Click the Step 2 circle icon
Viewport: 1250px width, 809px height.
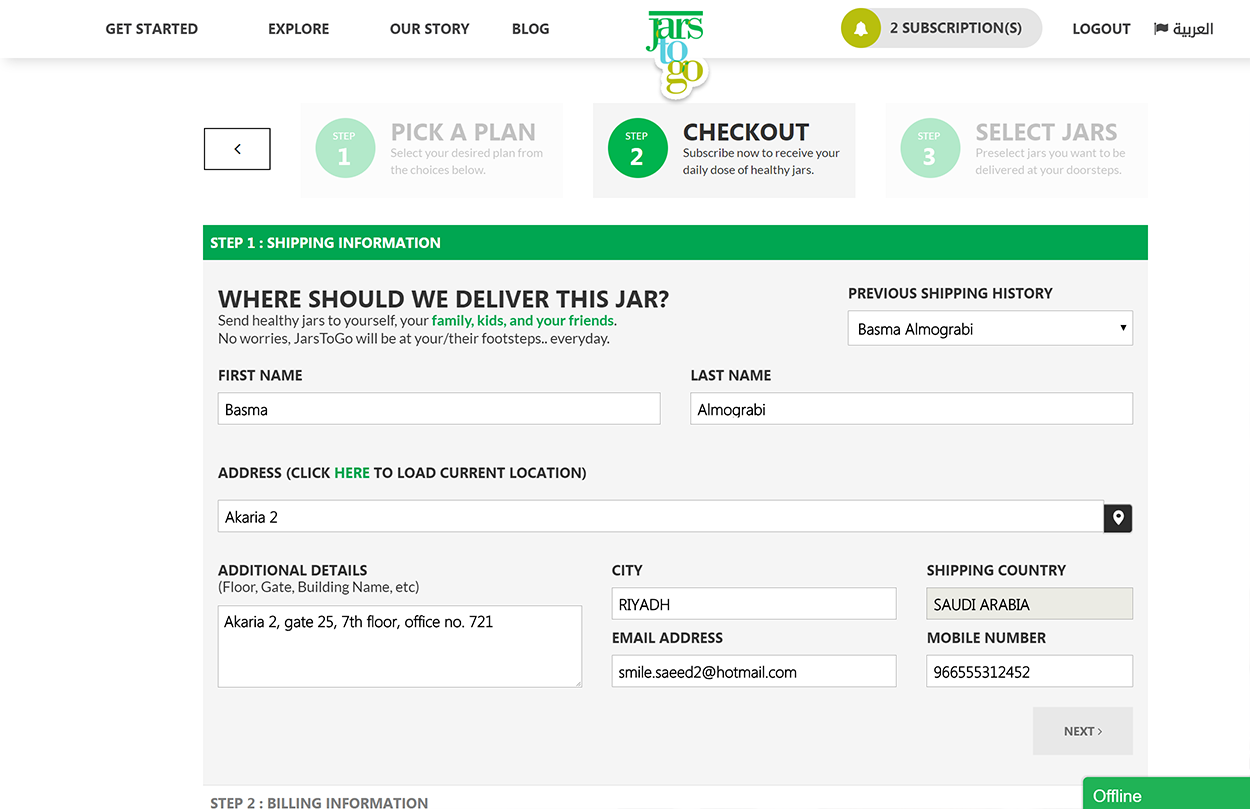(637, 148)
